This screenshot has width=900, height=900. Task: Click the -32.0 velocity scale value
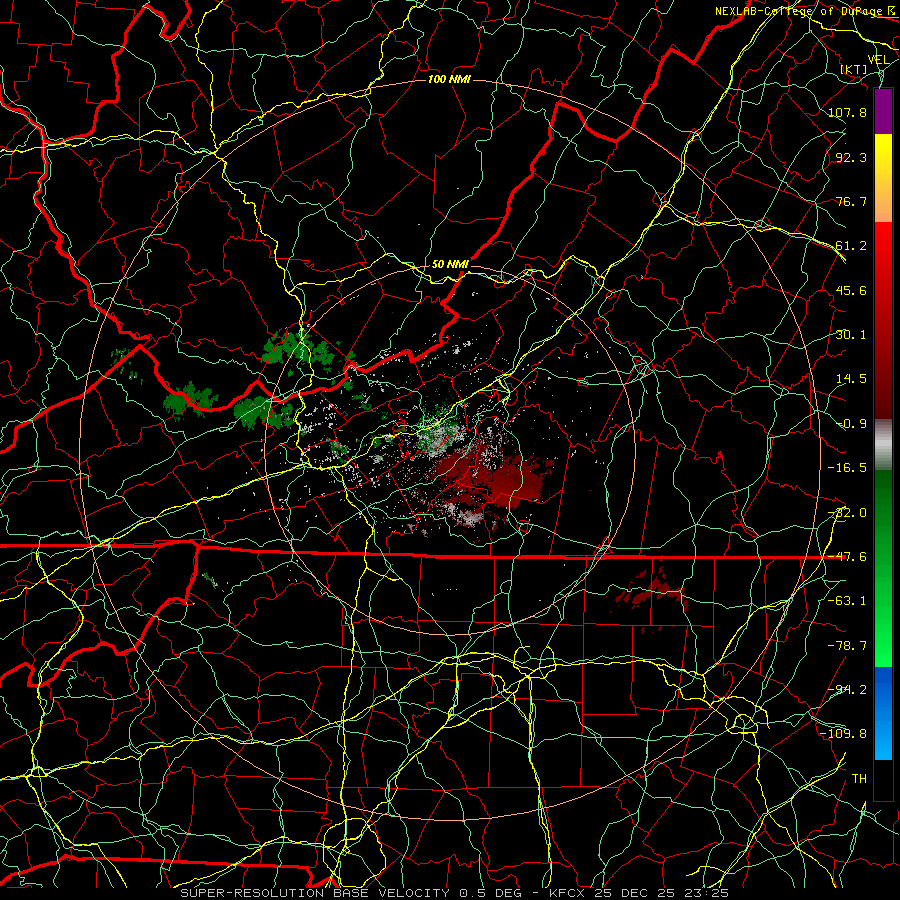pyautogui.click(x=847, y=513)
